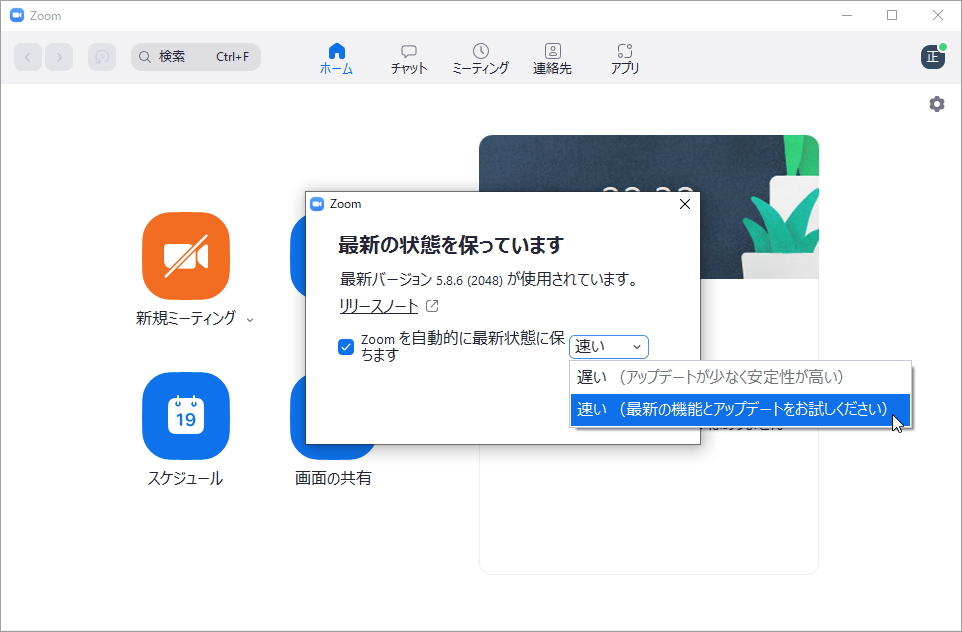Open the スケジュール calendar icon
This screenshot has width=962, height=632.
[186, 416]
